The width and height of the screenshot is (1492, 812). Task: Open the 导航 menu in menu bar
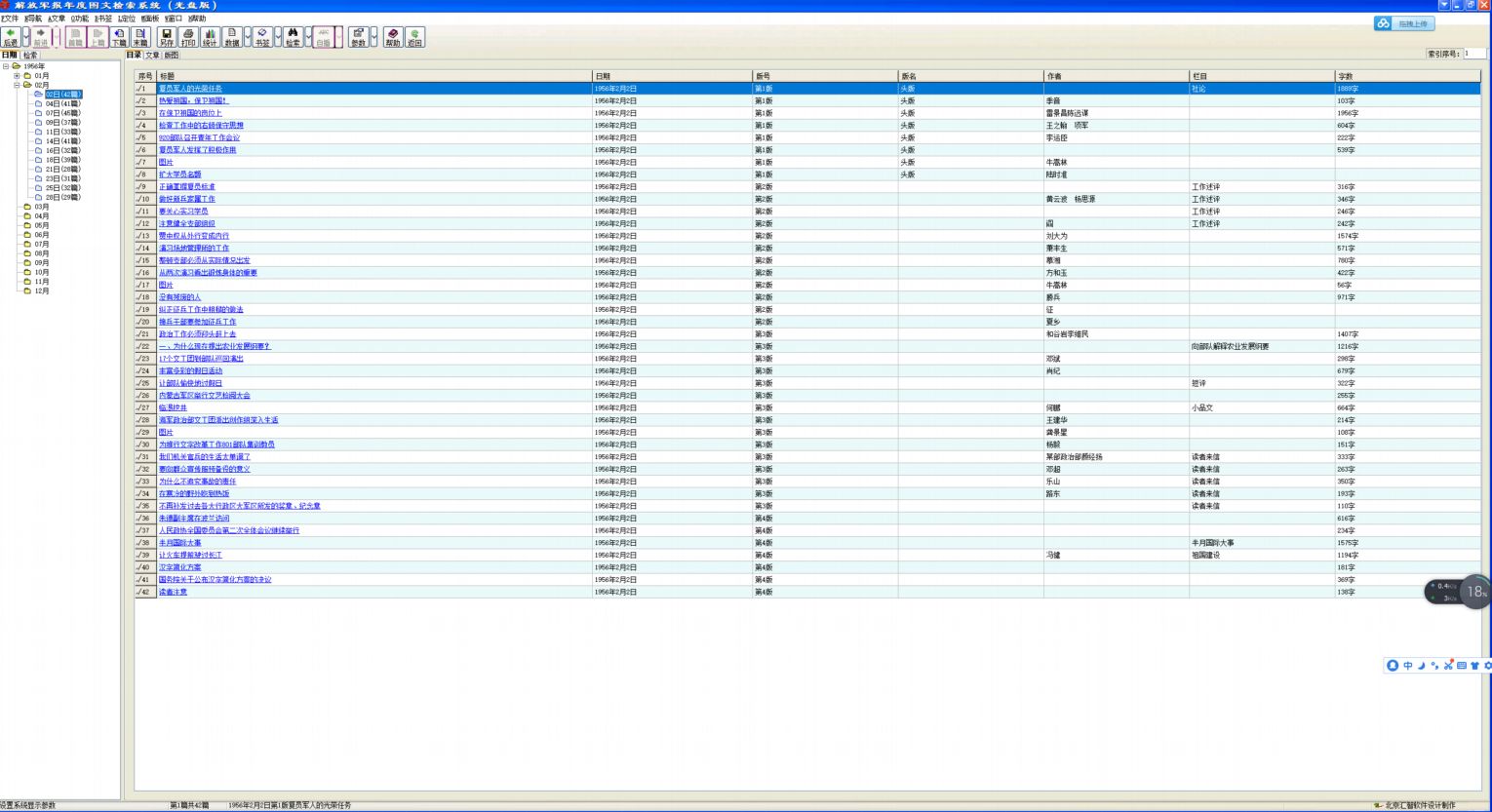click(x=33, y=19)
